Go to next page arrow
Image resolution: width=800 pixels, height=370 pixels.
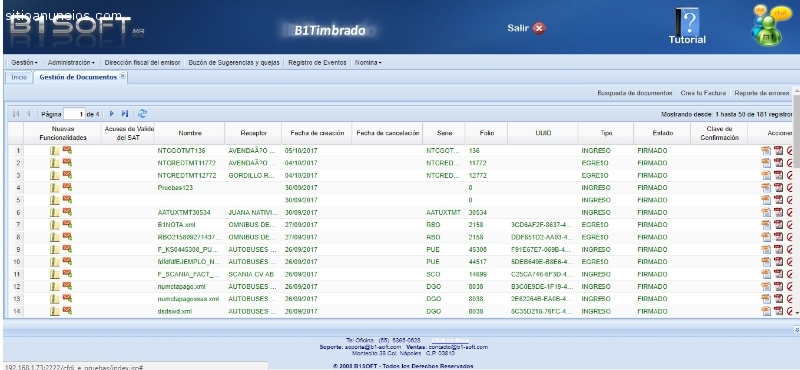[112, 114]
